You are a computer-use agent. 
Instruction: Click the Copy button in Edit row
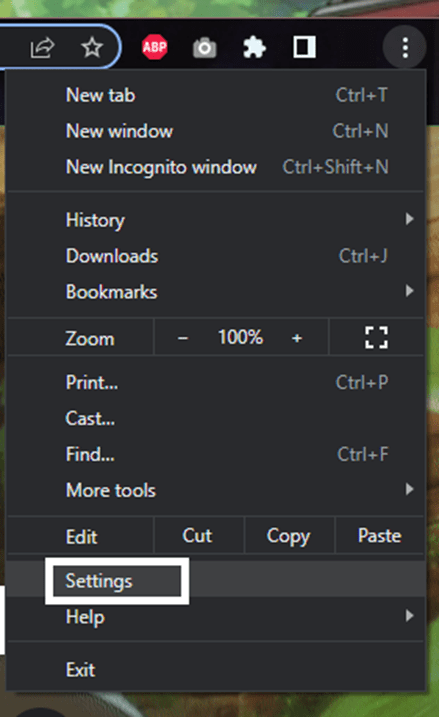point(289,535)
